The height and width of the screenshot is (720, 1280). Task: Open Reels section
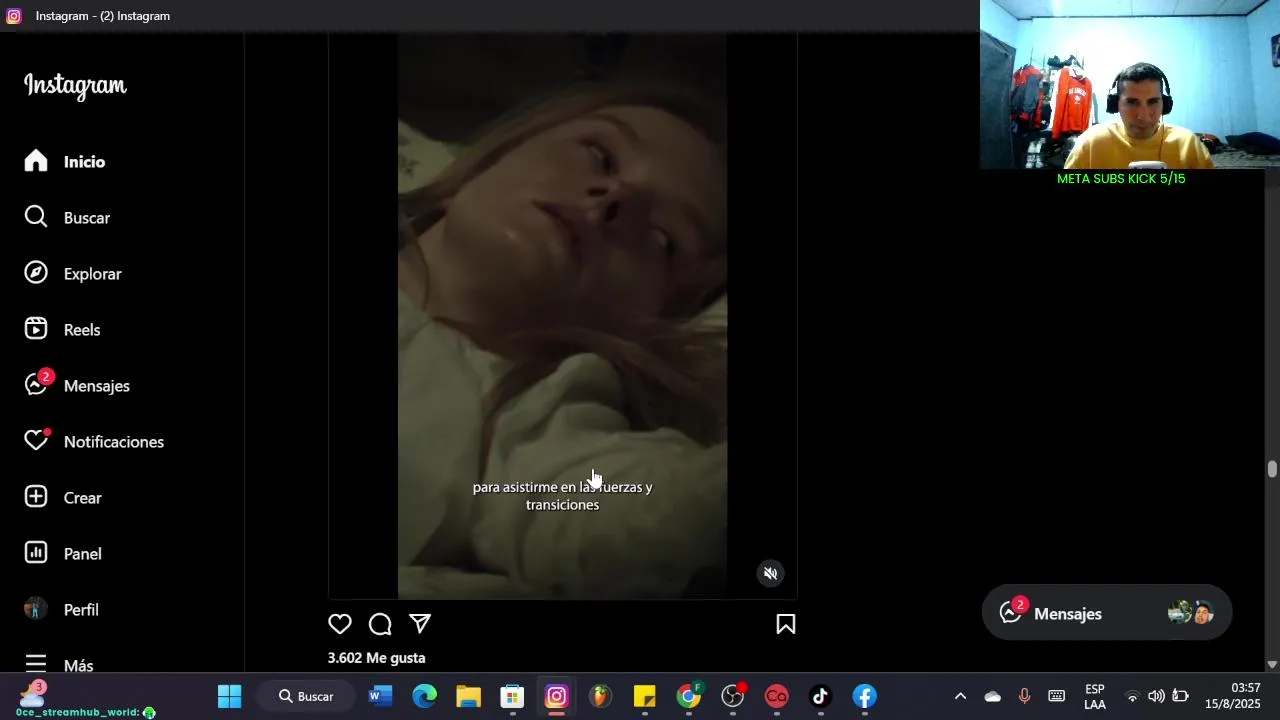(62, 330)
